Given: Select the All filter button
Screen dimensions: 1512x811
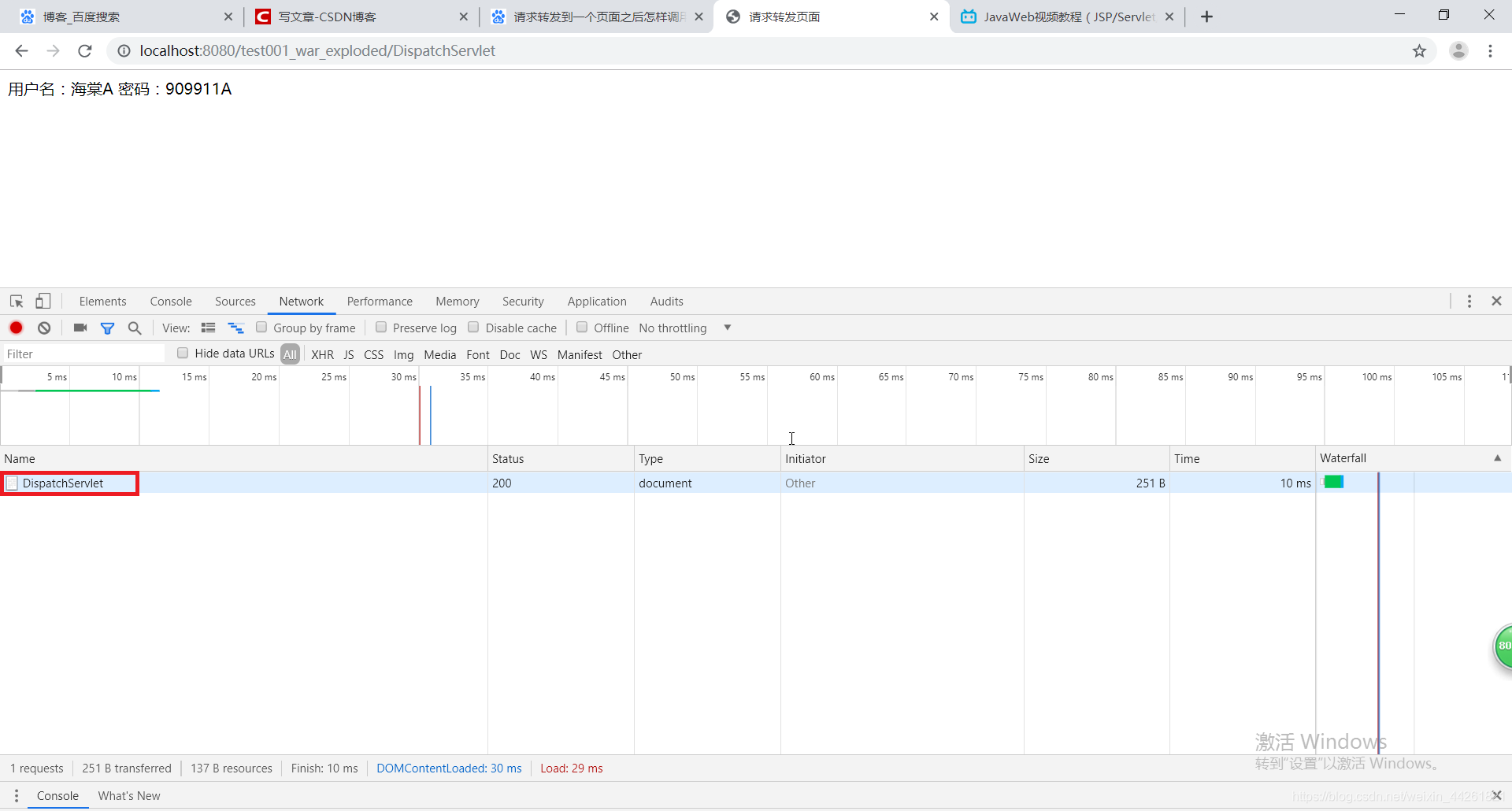Looking at the screenshot, I should click(x=291, y=354).
